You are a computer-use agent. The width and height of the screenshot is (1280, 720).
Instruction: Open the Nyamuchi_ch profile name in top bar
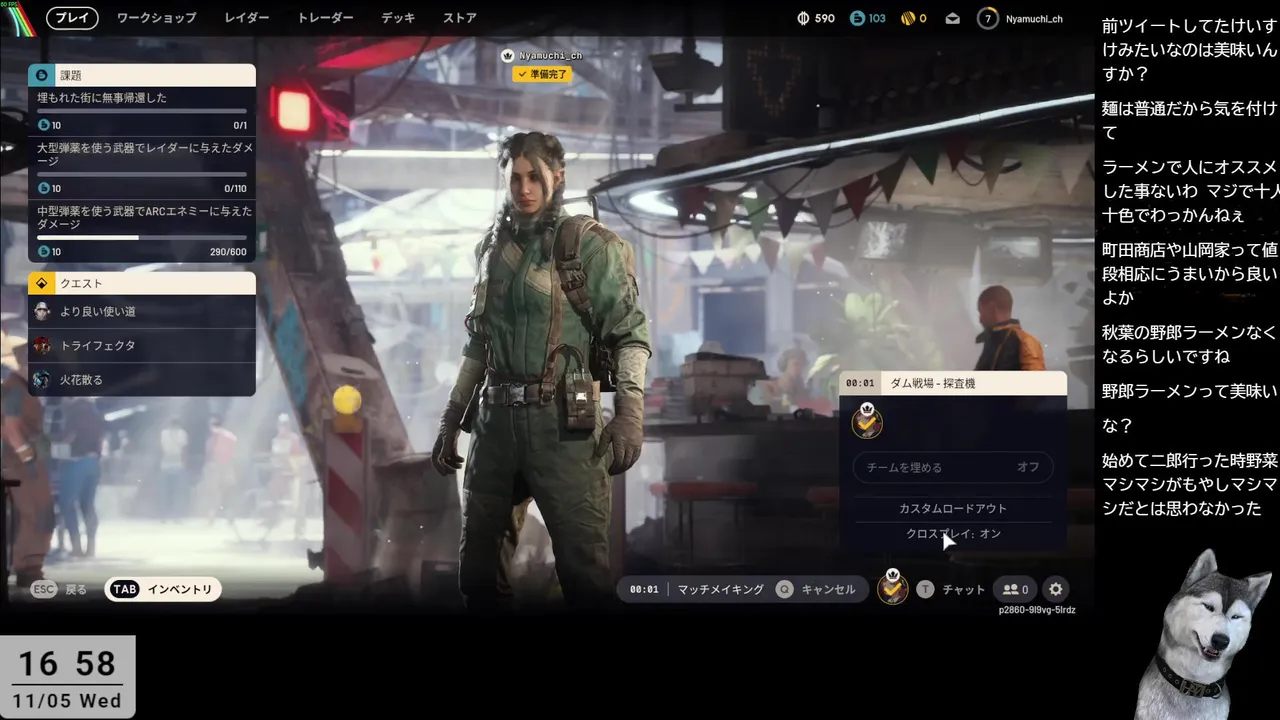point(1034,18)
